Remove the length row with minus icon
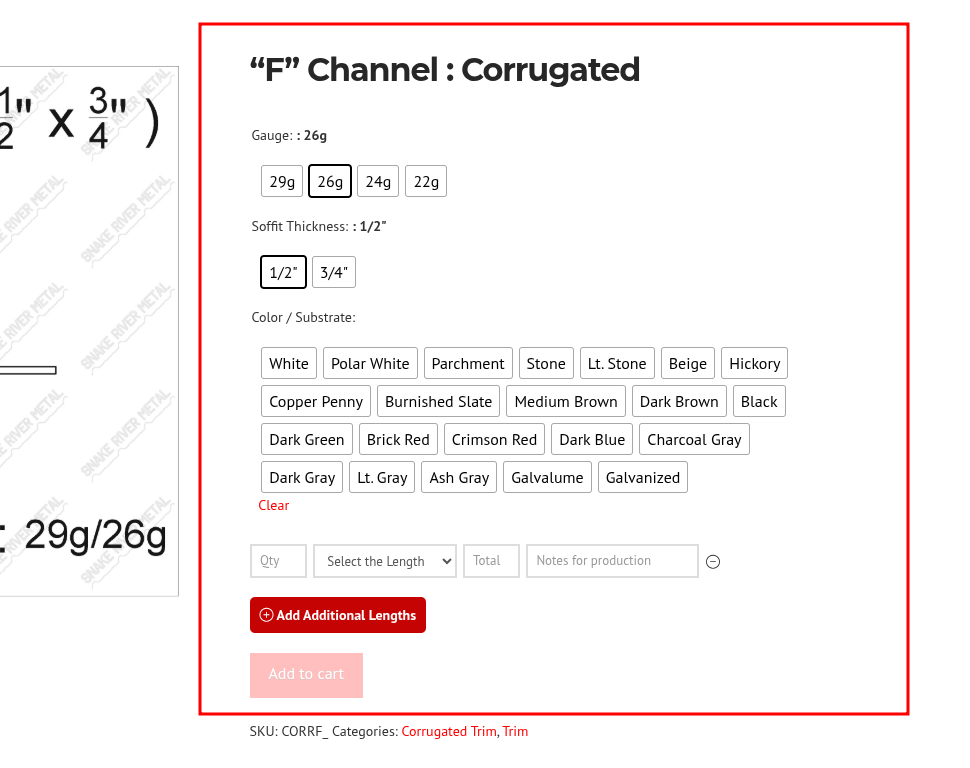 click(713, 561)
